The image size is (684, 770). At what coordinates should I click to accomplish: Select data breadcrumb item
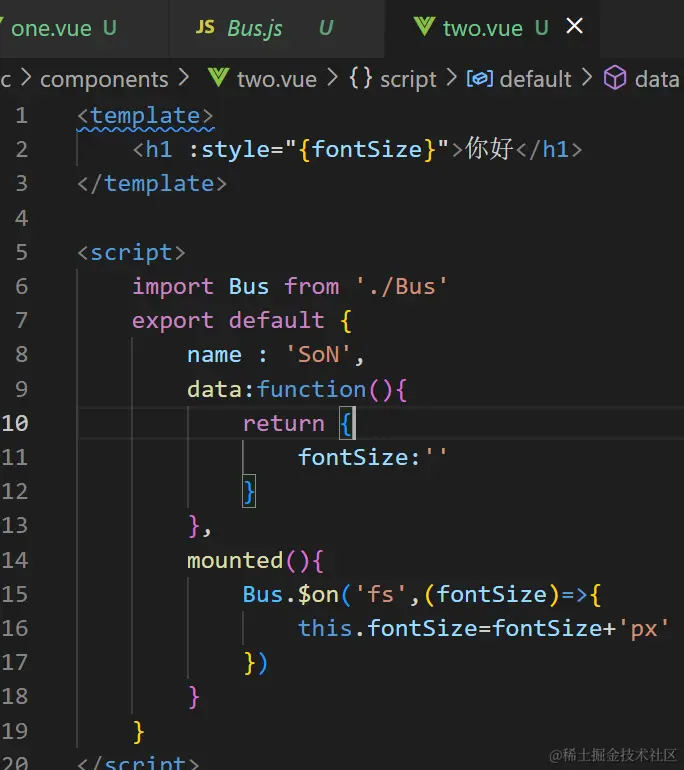[x=657, y=80]
